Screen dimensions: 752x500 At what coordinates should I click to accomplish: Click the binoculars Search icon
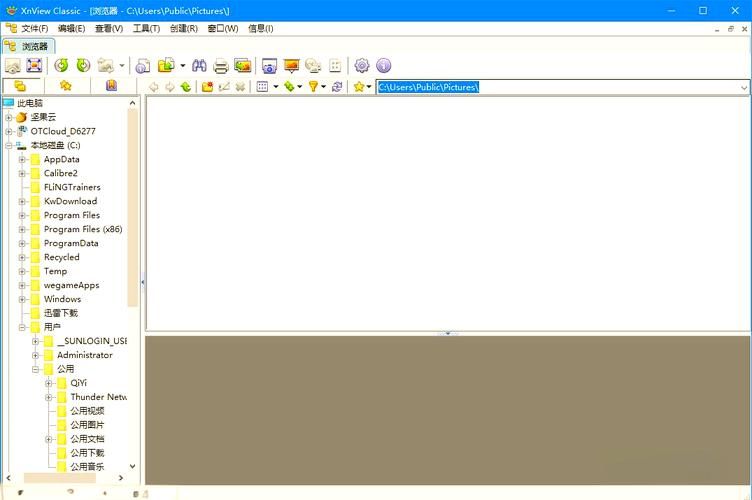[199, 65]
